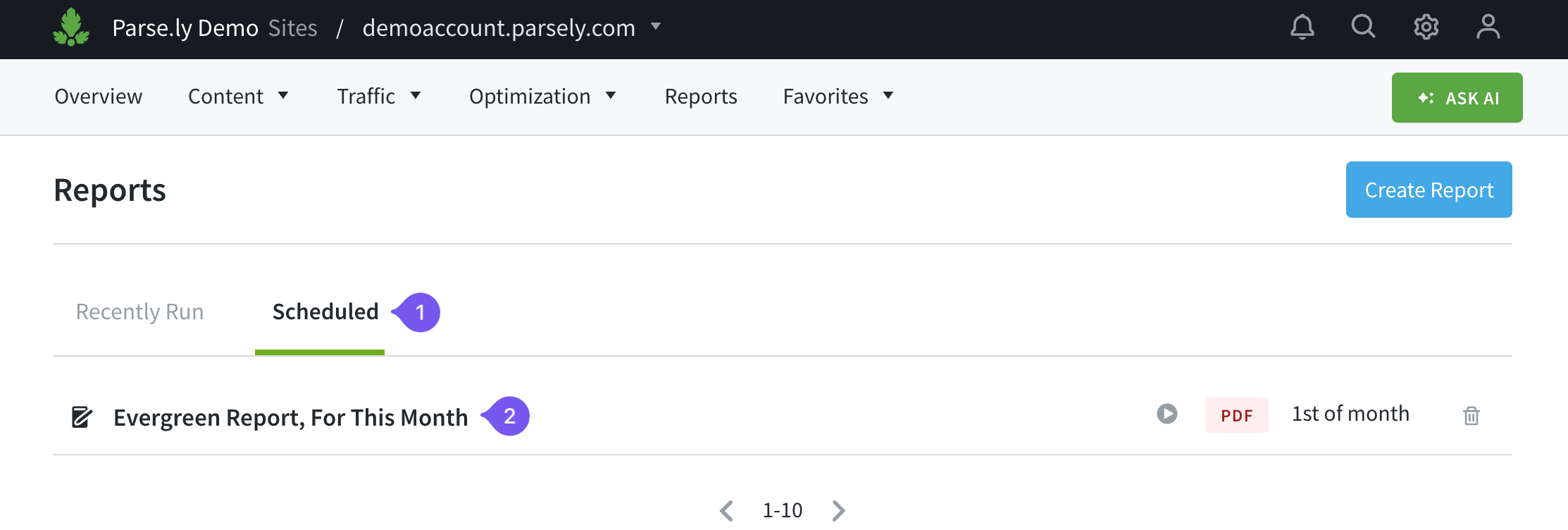
Task: Switch to the Recently Run tab
Action: tap(139, 312)
